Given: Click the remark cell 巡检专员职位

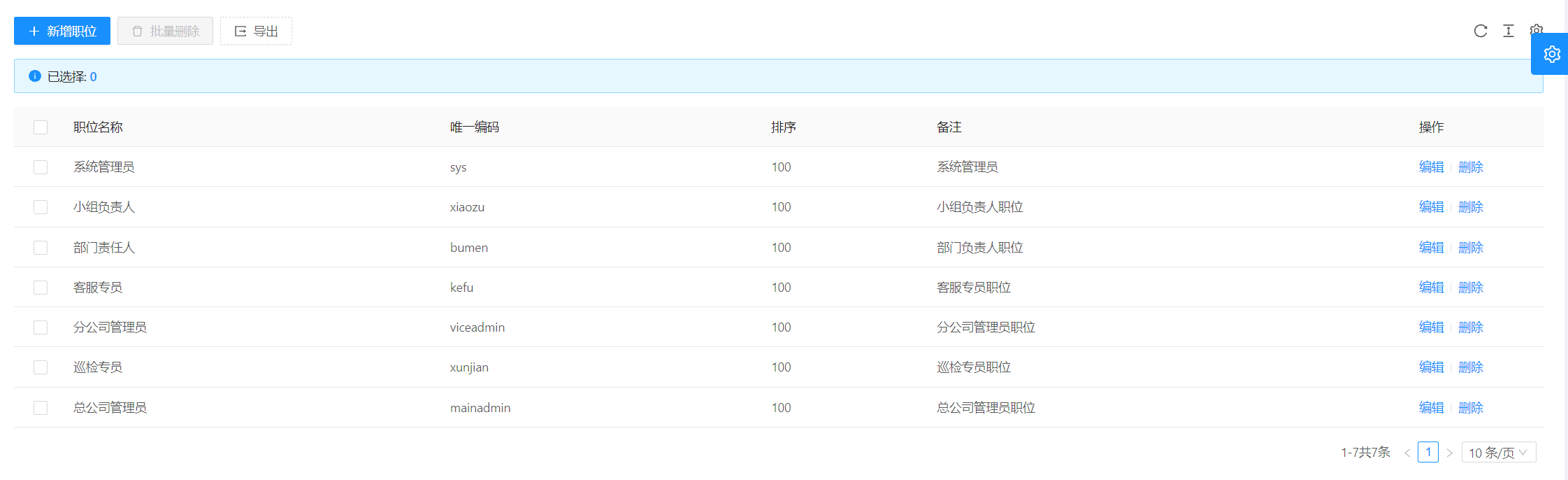Looking at the screenshot, I should coord(974,367).
